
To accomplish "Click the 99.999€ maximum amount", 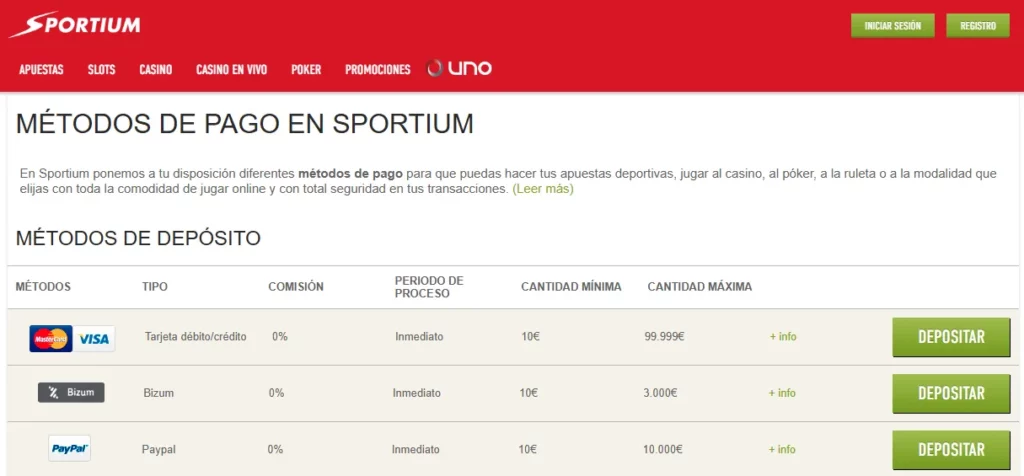I will click(664, 337).
